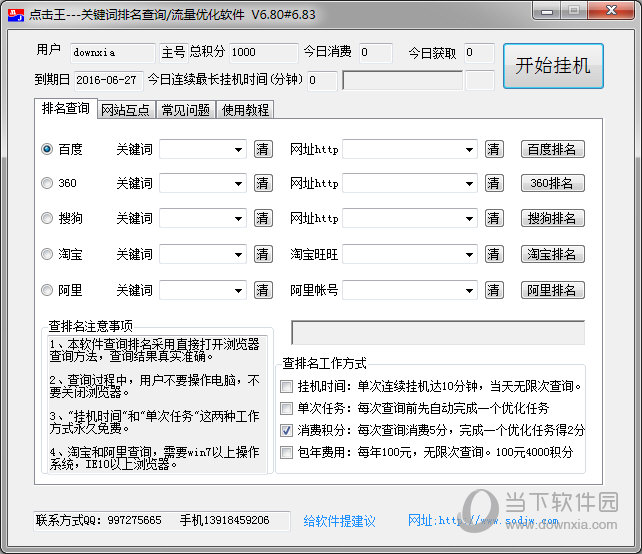Toggle the 消费积分 checkbox
The image size is (642, 554).
[x=287, y=430]
